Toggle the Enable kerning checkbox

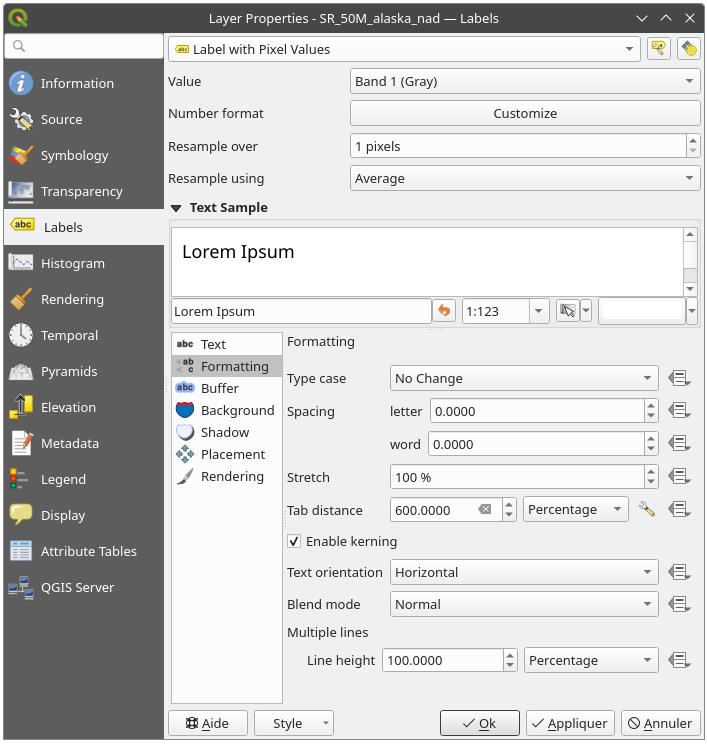[294, 541]
